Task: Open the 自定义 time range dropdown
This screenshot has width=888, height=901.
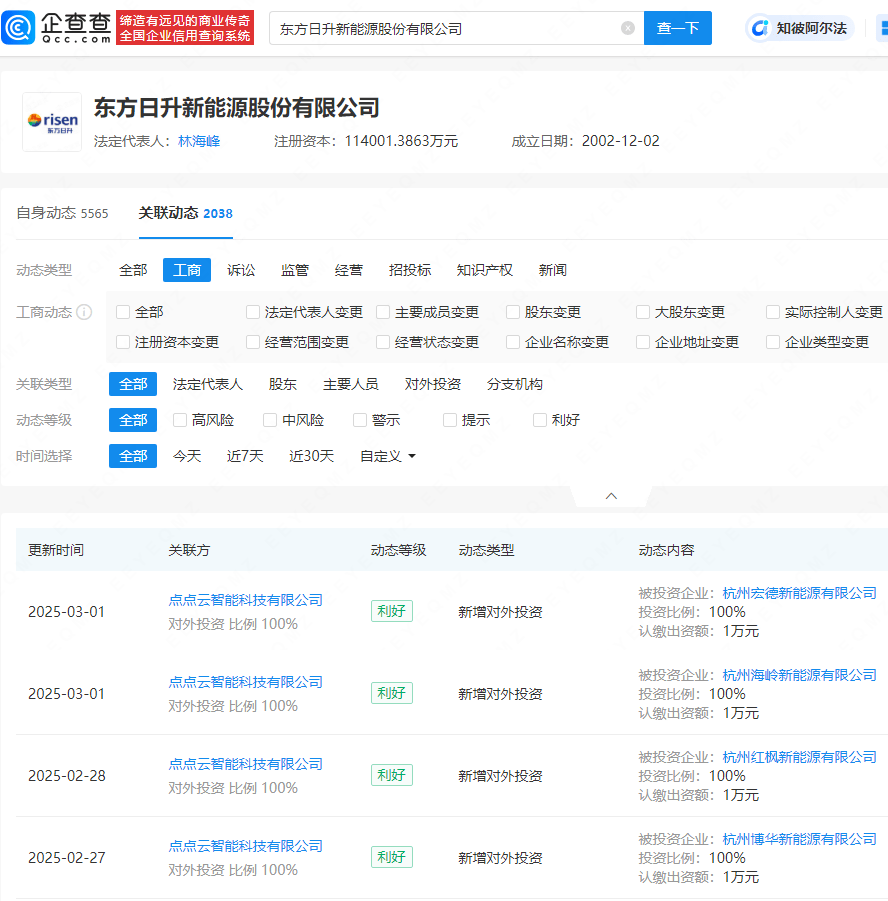Action: click(387, 456)
